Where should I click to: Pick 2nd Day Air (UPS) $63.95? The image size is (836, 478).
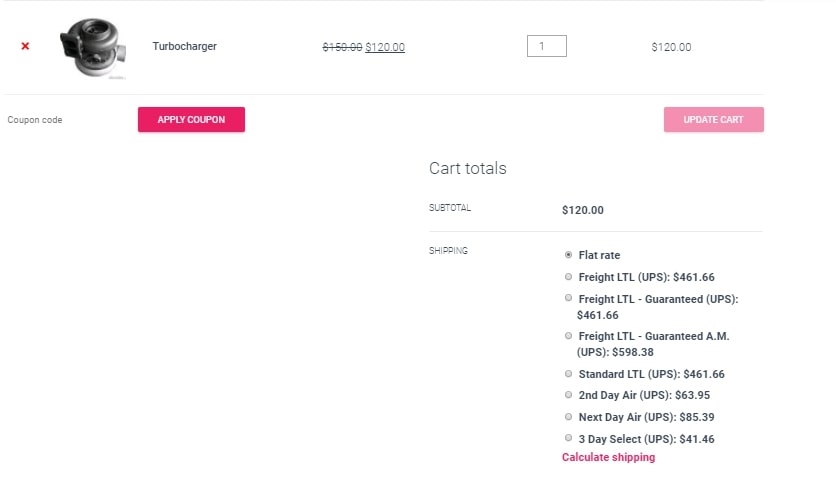click(x=568, y=395)
